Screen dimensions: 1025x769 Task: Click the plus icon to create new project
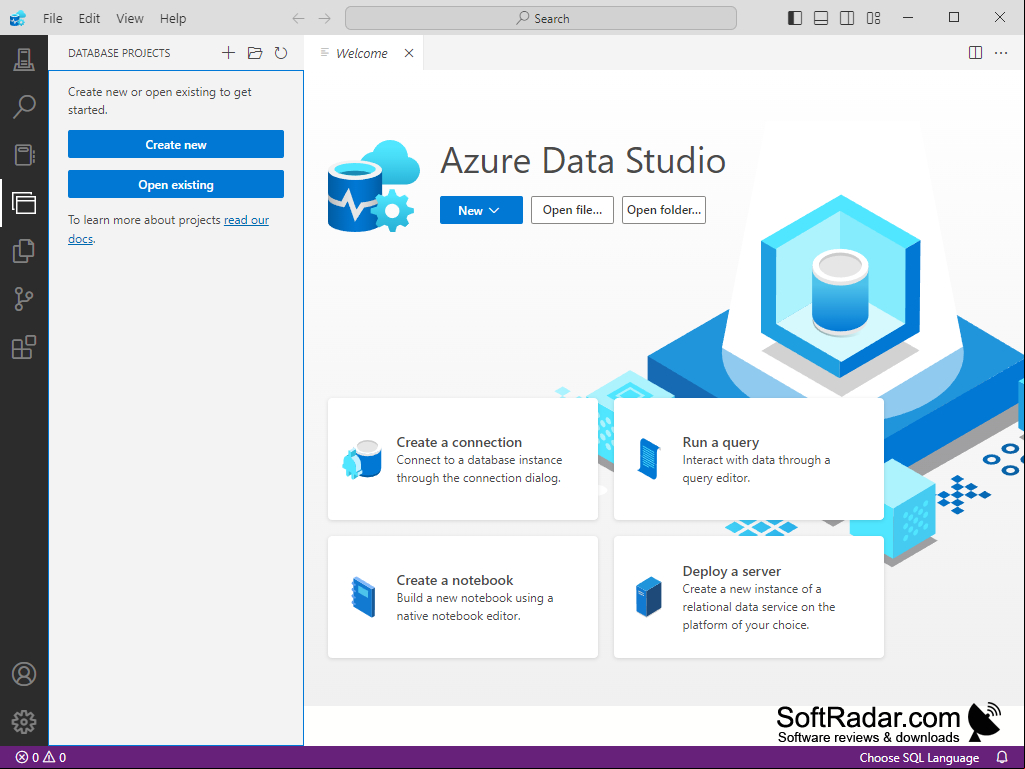228,53
